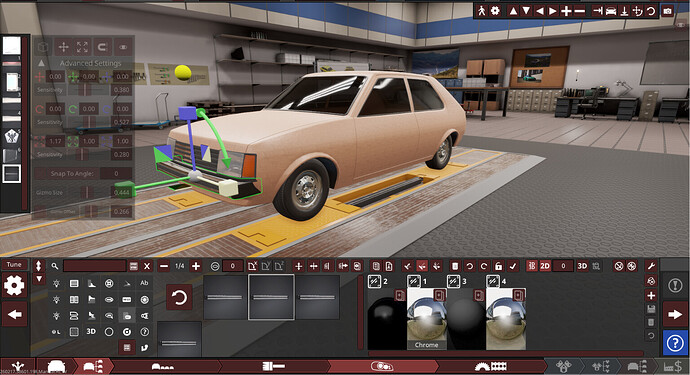690x375 pixels.
Task: Expand the category list down arrow
Action: pos(39,279)
